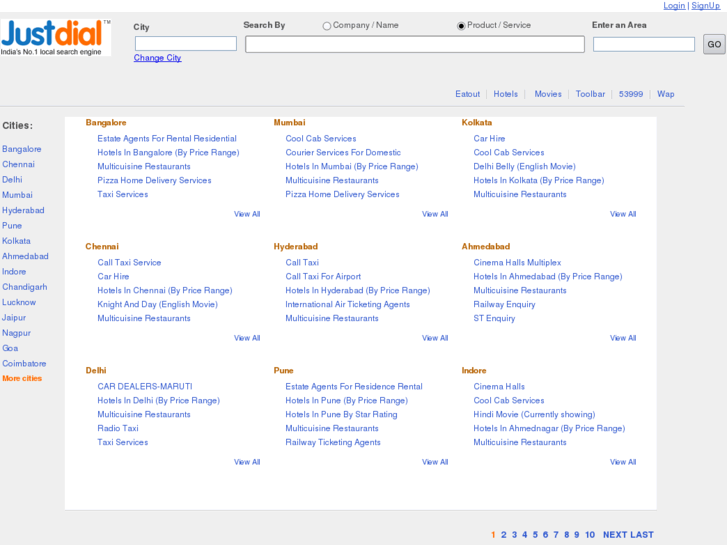
Task: Open Delhi Belly (English Movie) link
Action: point(524,167)
